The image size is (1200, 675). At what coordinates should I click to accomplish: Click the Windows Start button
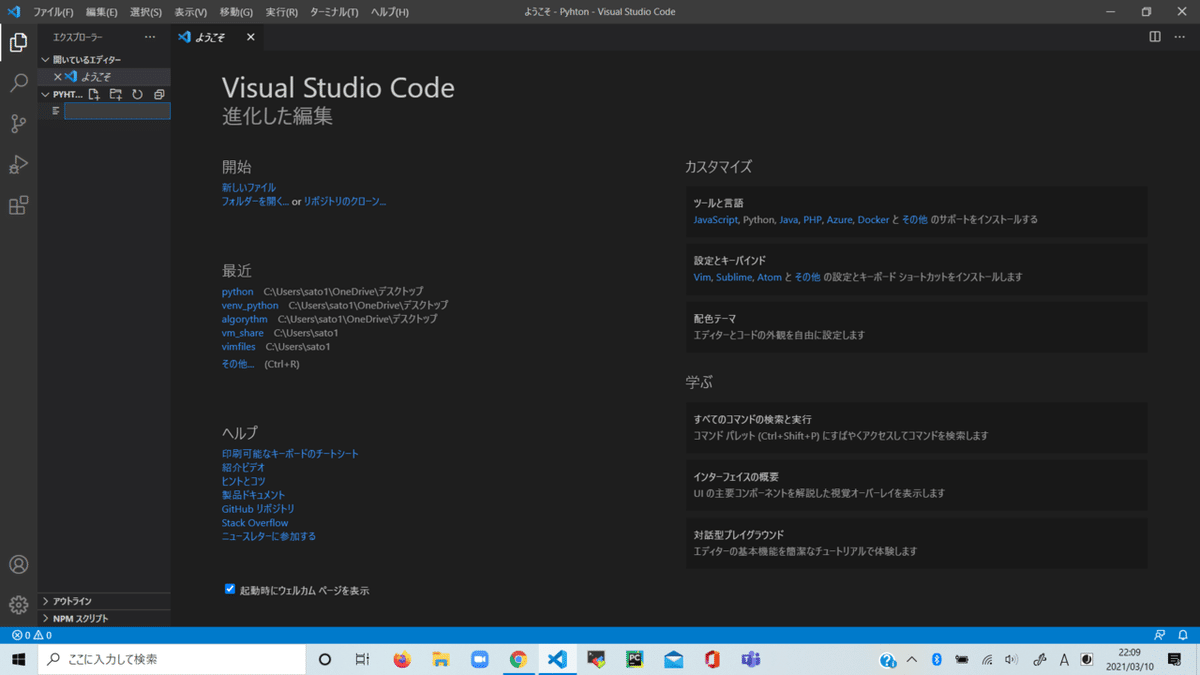click(18, 659)
